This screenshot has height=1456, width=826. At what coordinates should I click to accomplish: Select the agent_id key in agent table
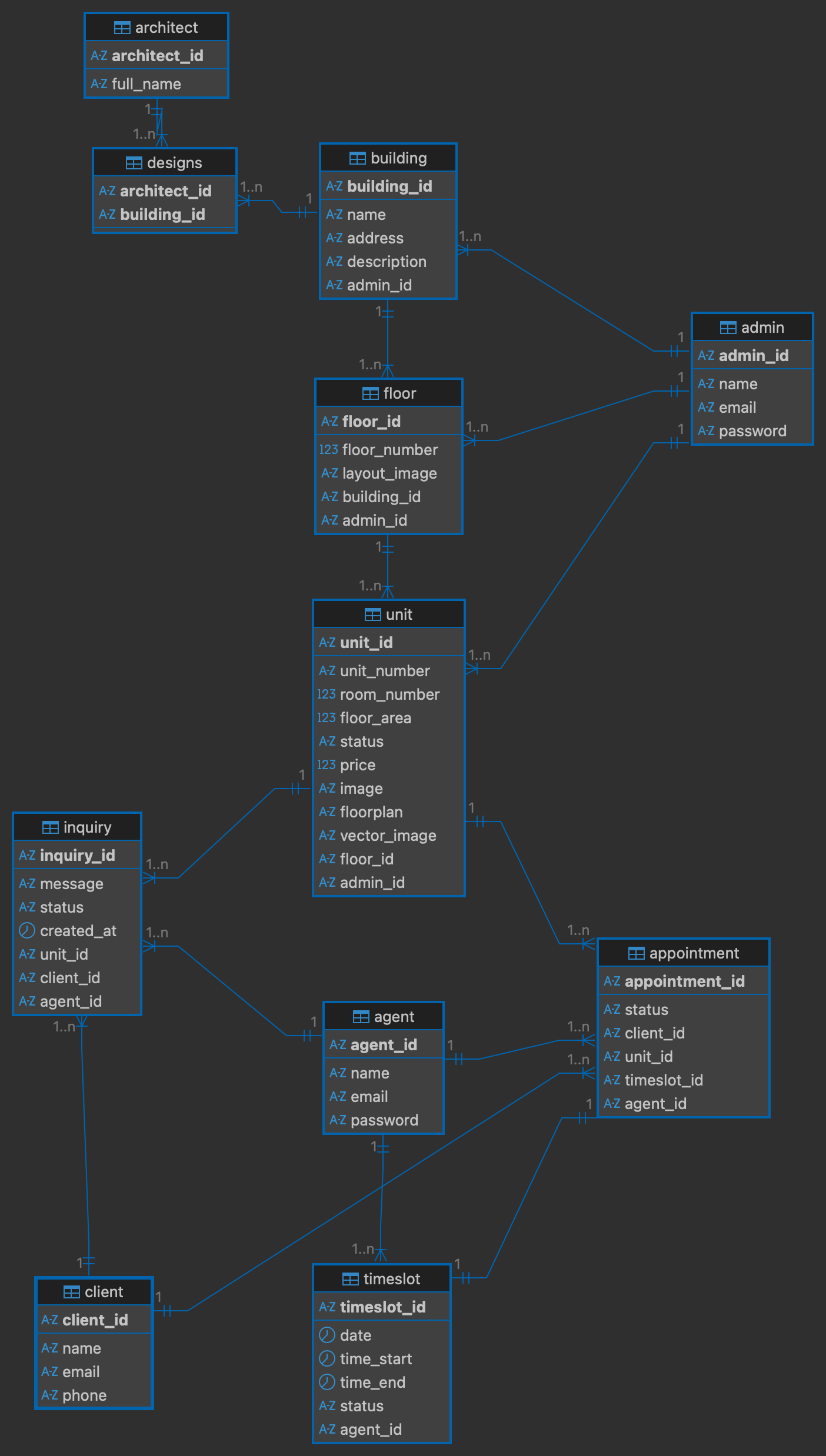(384, 1045)
